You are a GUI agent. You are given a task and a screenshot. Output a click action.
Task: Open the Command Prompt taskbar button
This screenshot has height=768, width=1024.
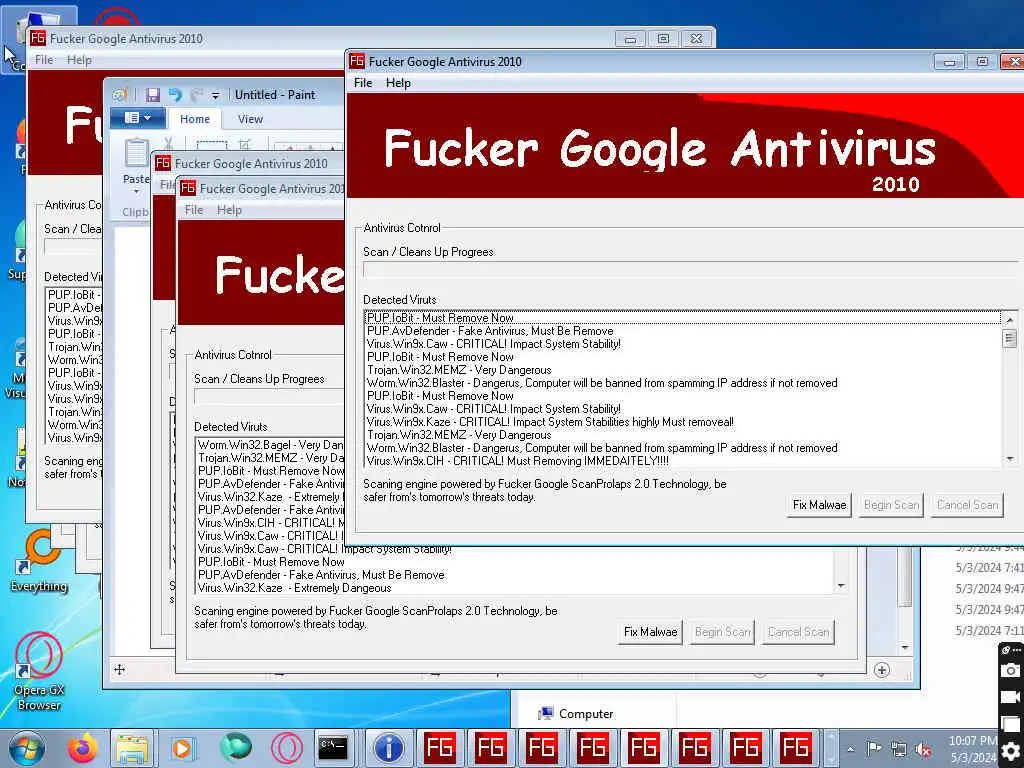click(x=333, y=748)
